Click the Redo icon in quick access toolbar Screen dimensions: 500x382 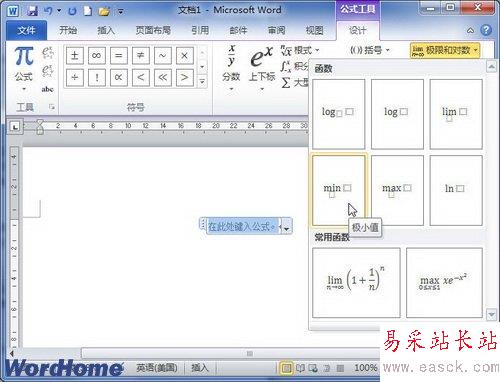[x=72, y=11]
